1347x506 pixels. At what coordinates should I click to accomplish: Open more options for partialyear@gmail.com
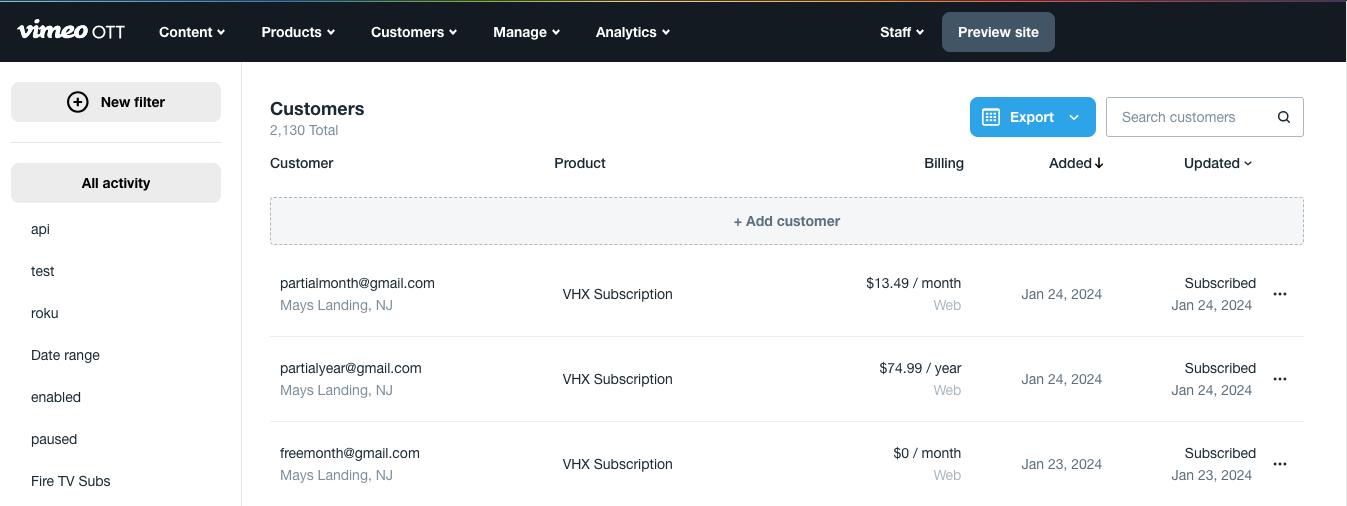(x=1279, y=379)
